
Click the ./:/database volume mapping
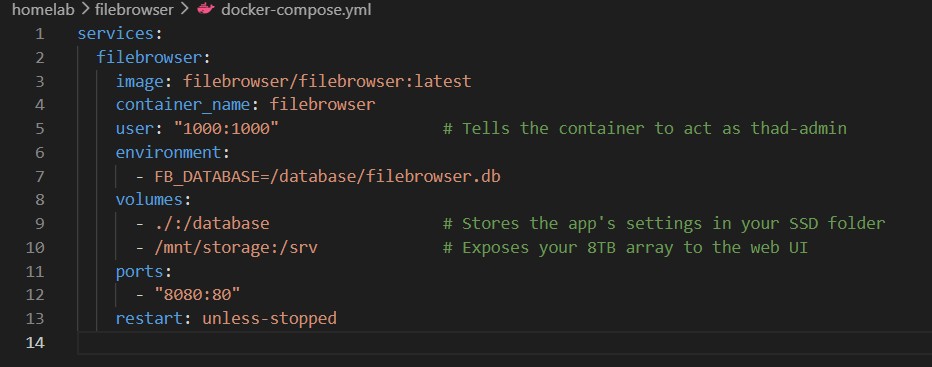point(212,224)
